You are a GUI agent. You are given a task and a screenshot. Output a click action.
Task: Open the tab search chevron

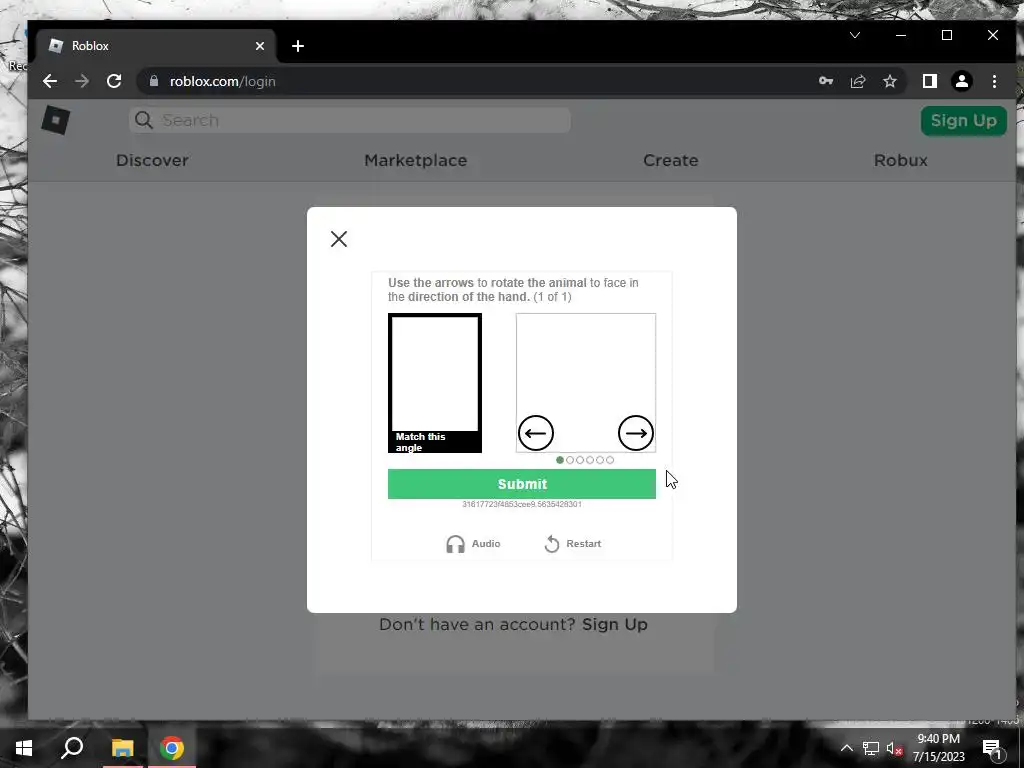point(855,35)
